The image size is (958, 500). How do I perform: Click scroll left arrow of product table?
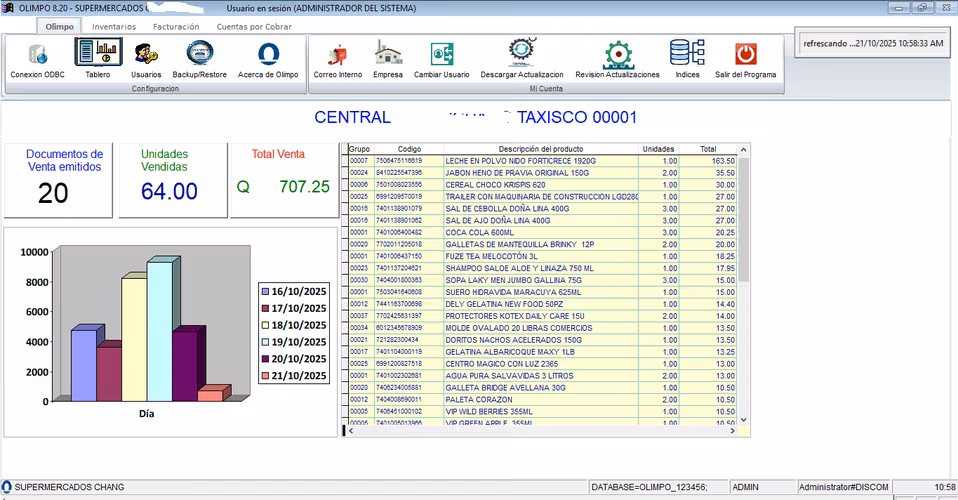(351, 431)
